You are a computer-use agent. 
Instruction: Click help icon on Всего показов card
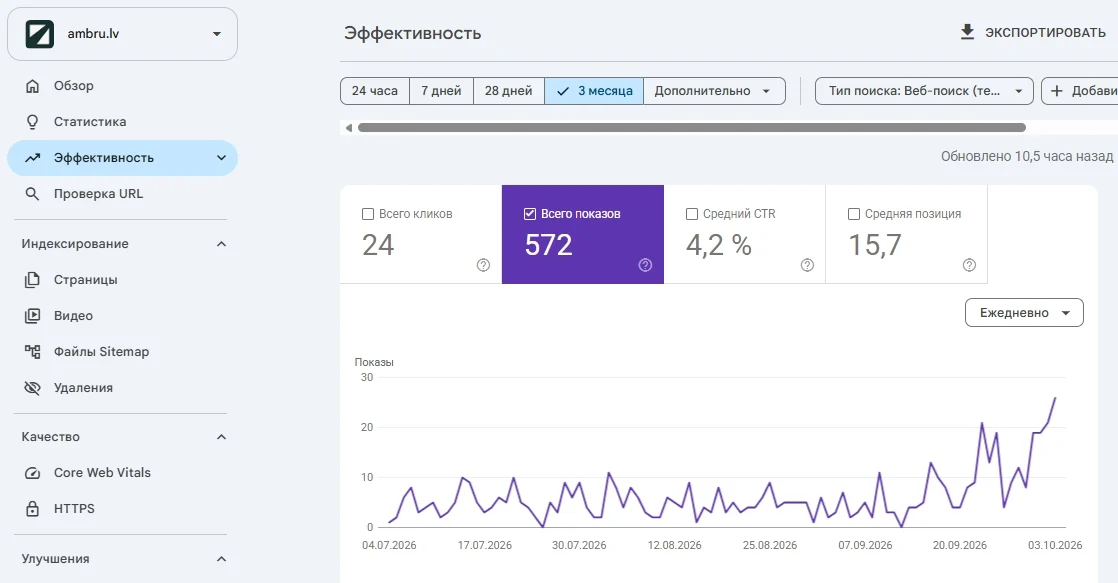point(645,265)
